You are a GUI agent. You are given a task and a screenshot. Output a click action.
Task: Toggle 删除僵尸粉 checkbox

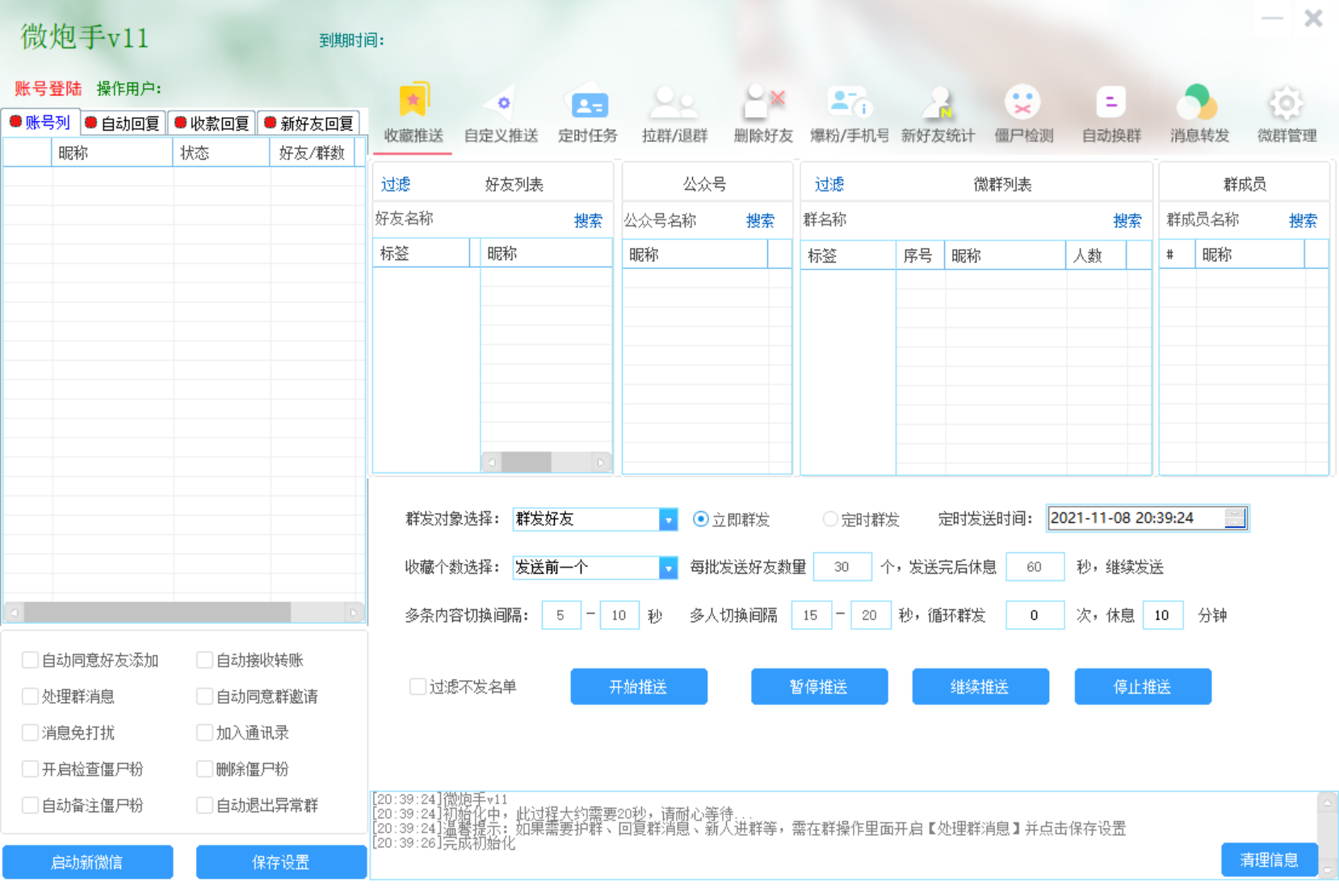pos(204,769)
